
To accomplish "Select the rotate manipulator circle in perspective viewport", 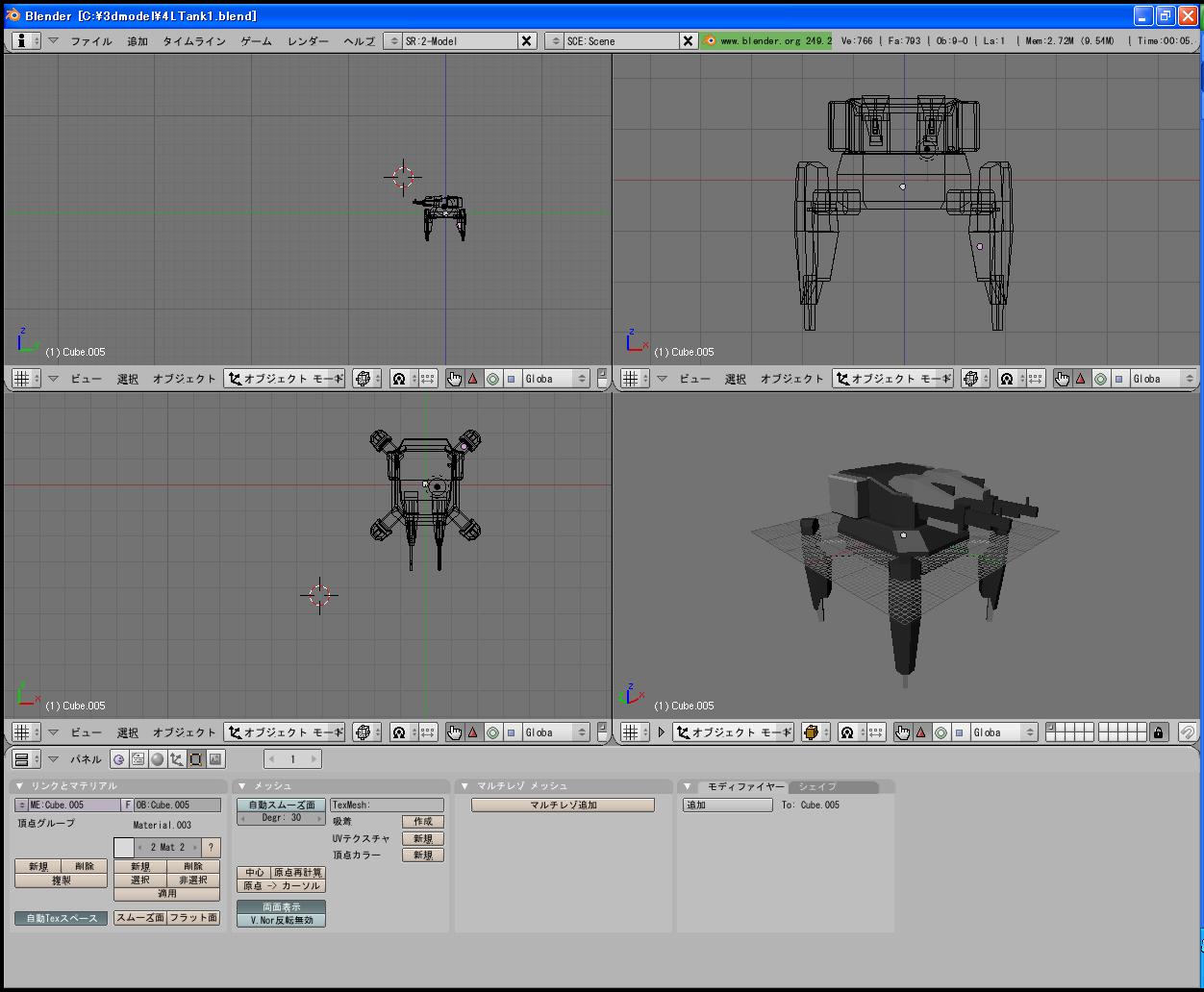I will (941, 732).
